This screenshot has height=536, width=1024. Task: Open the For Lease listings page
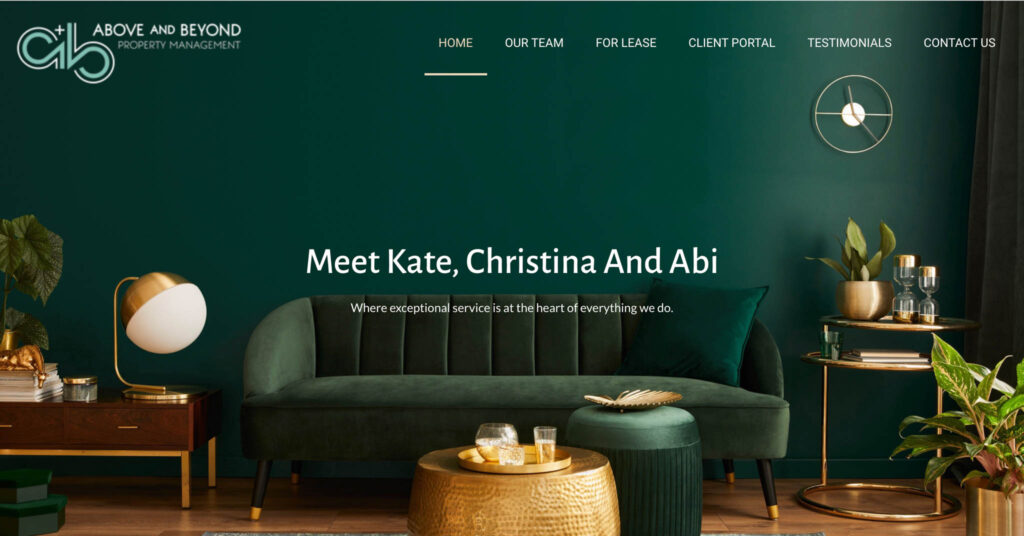(x=626, y=43)
